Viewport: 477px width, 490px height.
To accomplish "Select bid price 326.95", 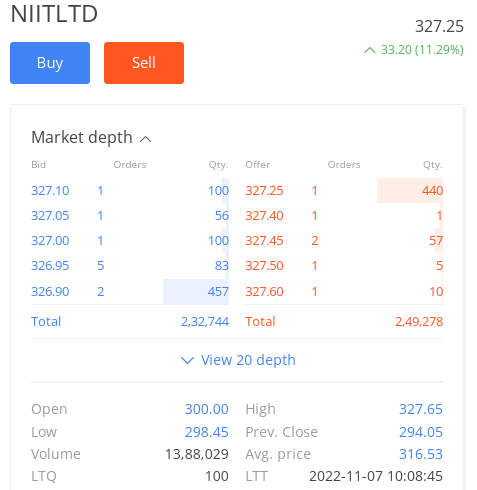I will point(50,266).
